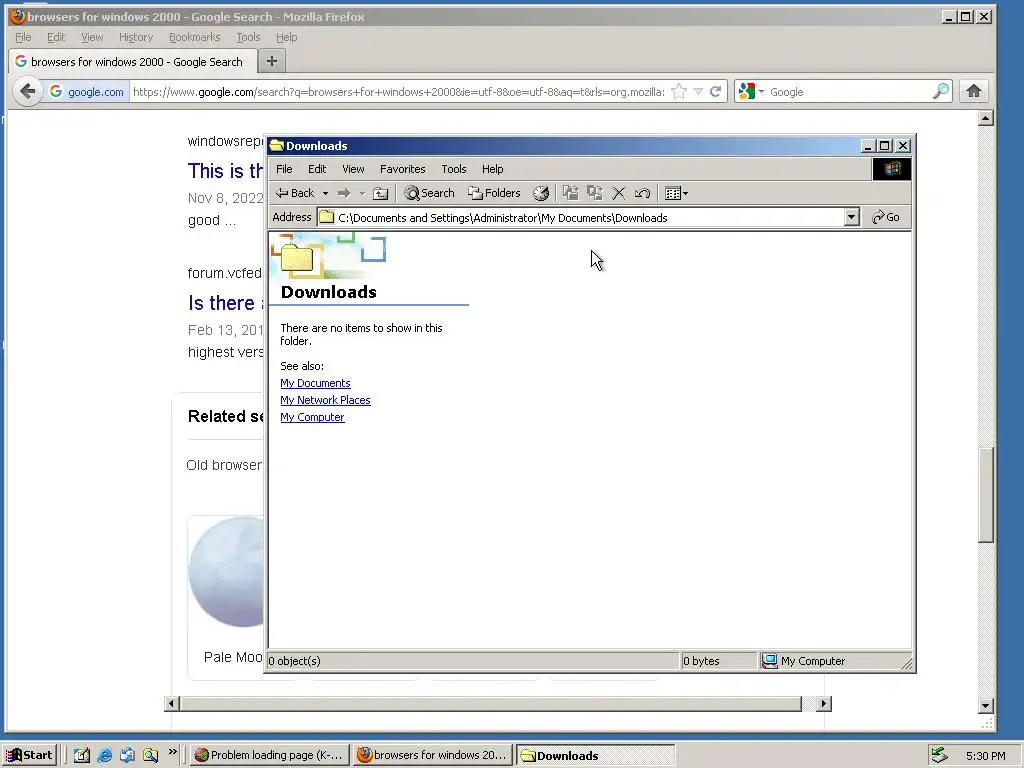Follow the My Network Places link

(x=325, y=400)
